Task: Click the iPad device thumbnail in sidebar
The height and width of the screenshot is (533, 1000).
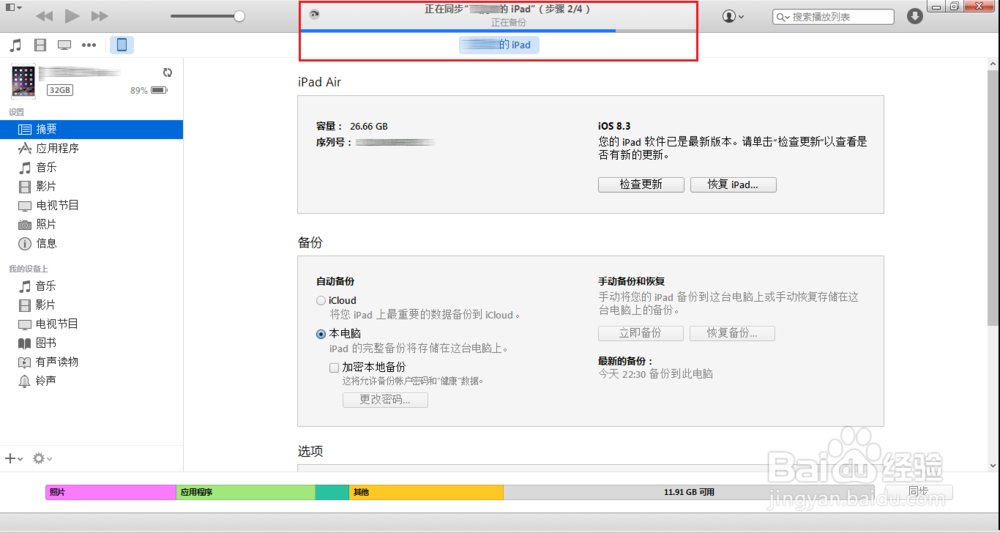Action: point(24,81)
